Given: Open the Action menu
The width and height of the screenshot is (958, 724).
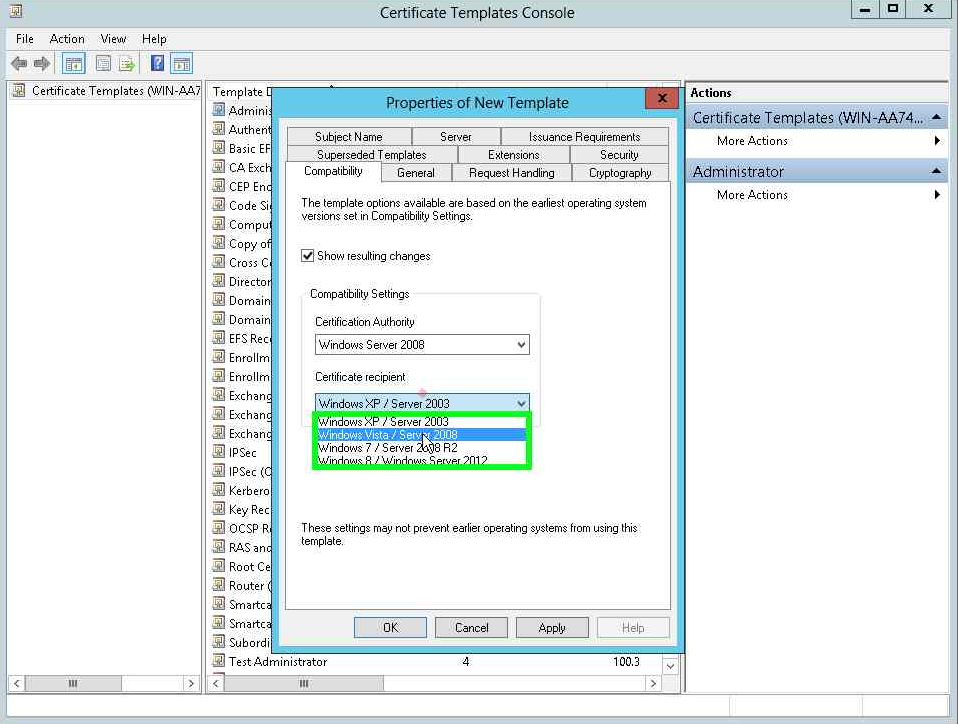Looking at the screenshot, I should pyautogui.click(x=67, y=38).
